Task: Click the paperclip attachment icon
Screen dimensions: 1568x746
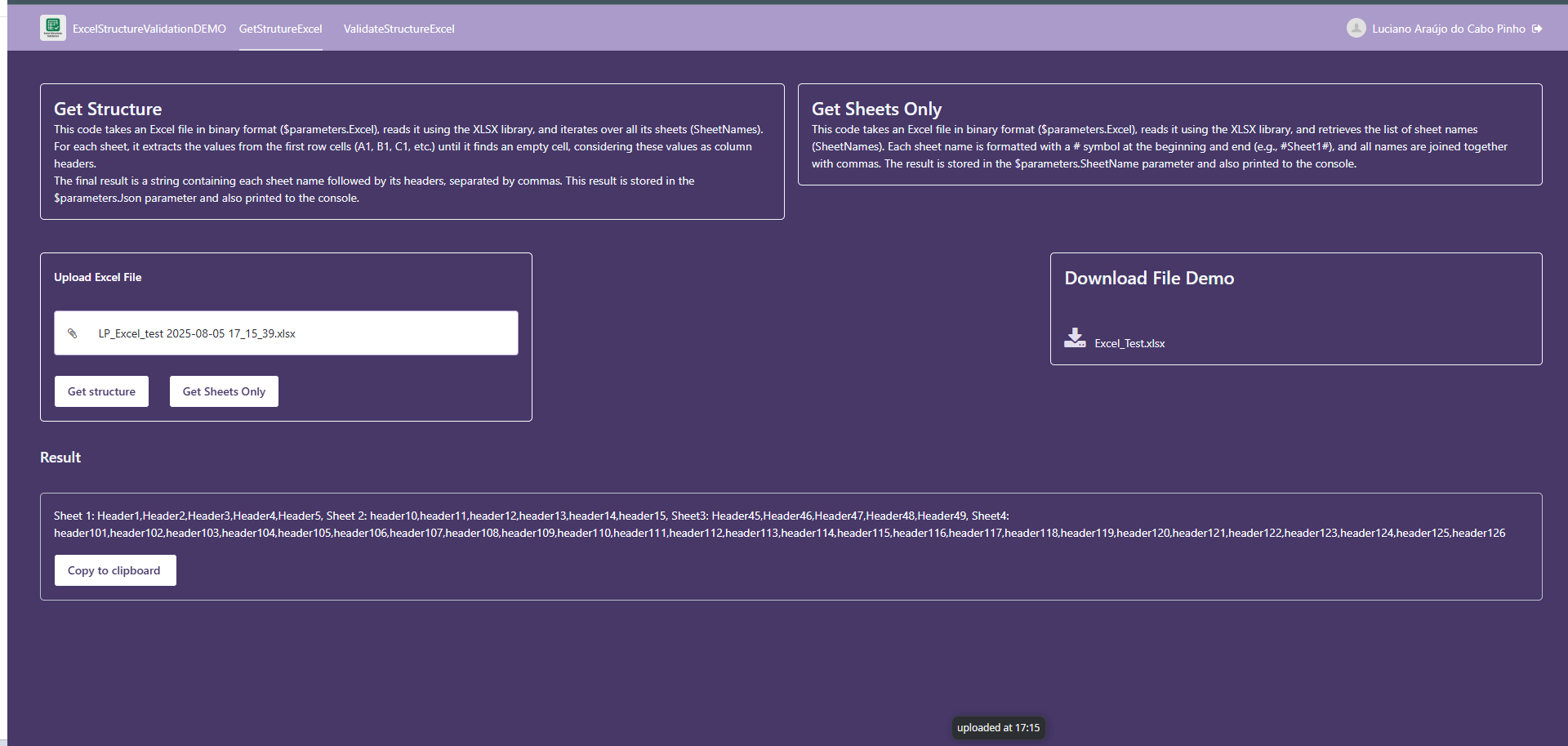Action: (73, 333)
